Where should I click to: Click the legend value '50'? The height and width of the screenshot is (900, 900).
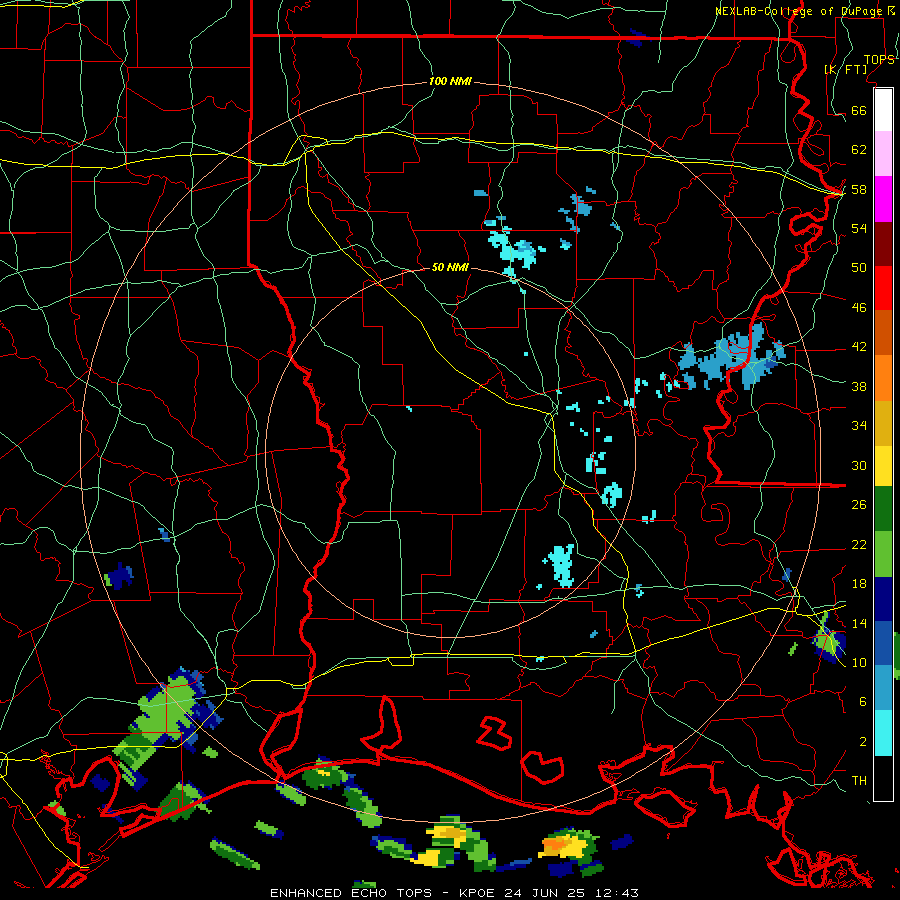859,267
